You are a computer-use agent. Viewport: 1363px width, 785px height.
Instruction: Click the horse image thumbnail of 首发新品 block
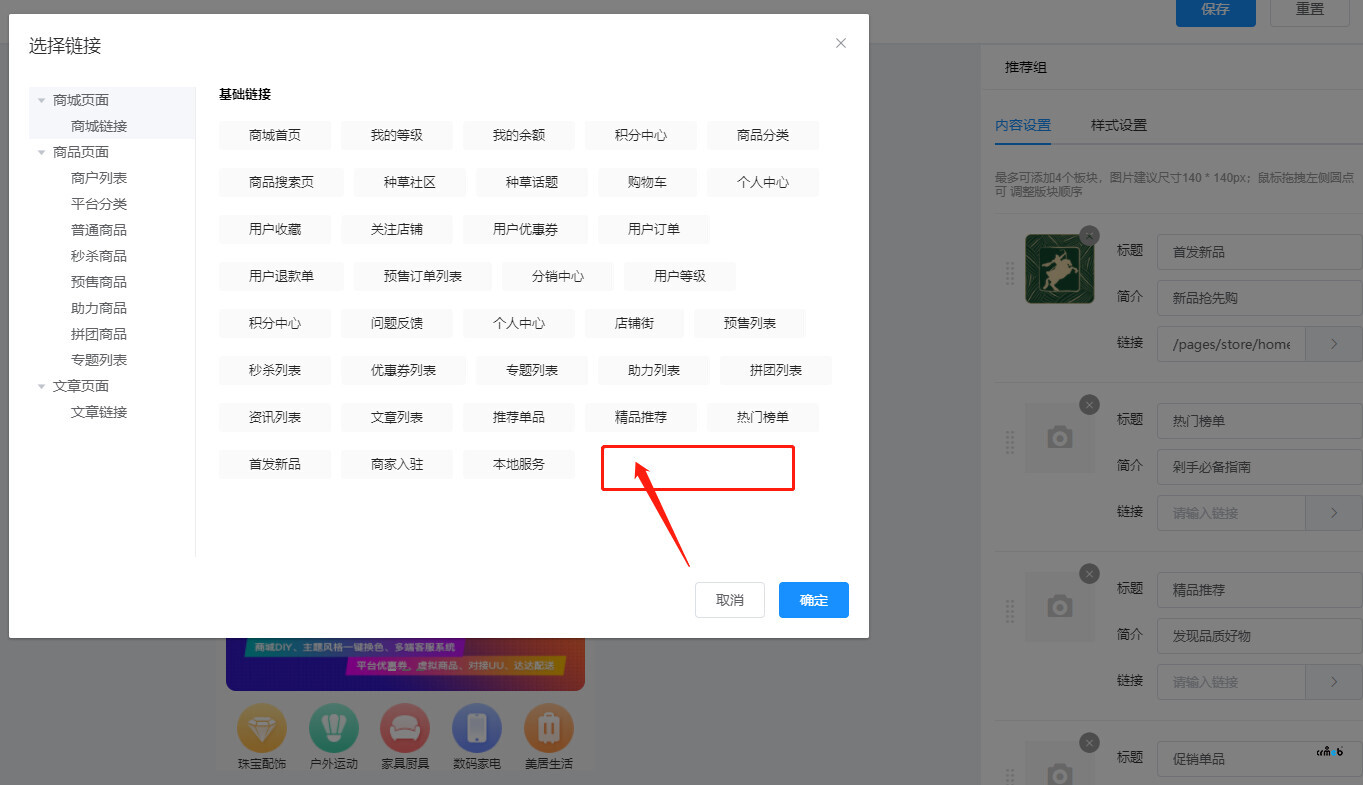(x=1059, y=269)
